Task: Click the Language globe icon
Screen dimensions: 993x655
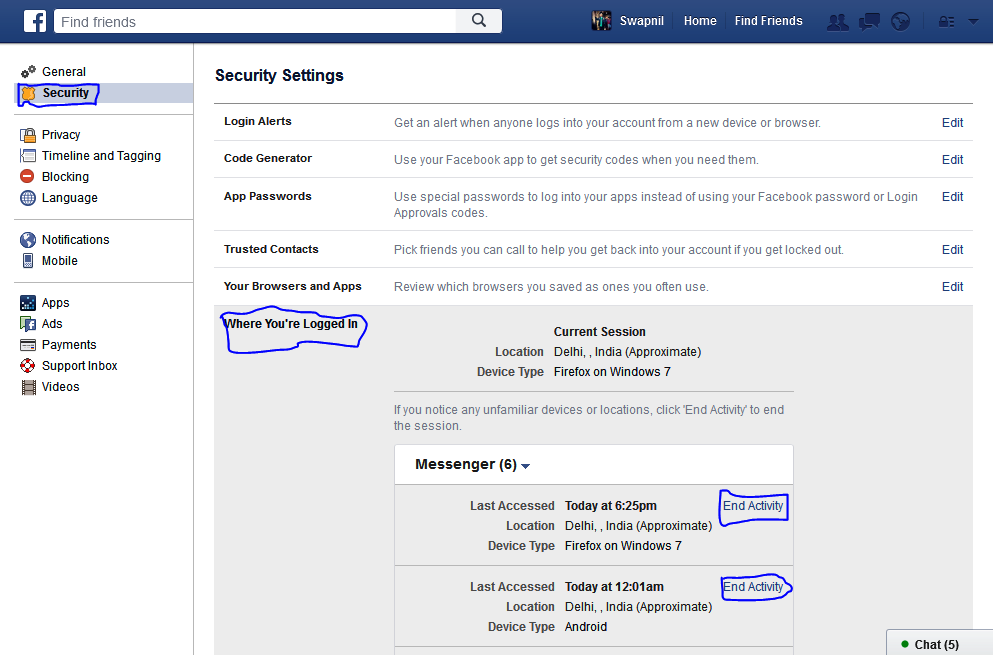Action: pyautogui.click(x=28, y=198)
